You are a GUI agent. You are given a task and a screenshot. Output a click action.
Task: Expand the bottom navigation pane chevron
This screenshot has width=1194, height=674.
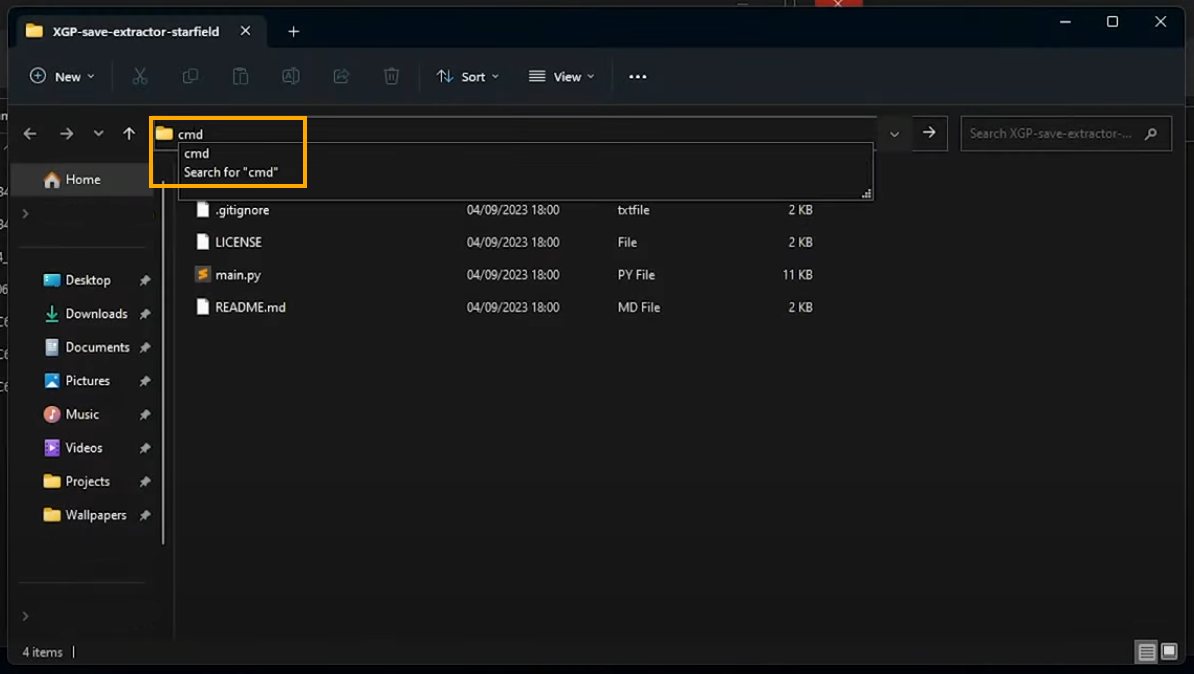click(x=26, y=616)
